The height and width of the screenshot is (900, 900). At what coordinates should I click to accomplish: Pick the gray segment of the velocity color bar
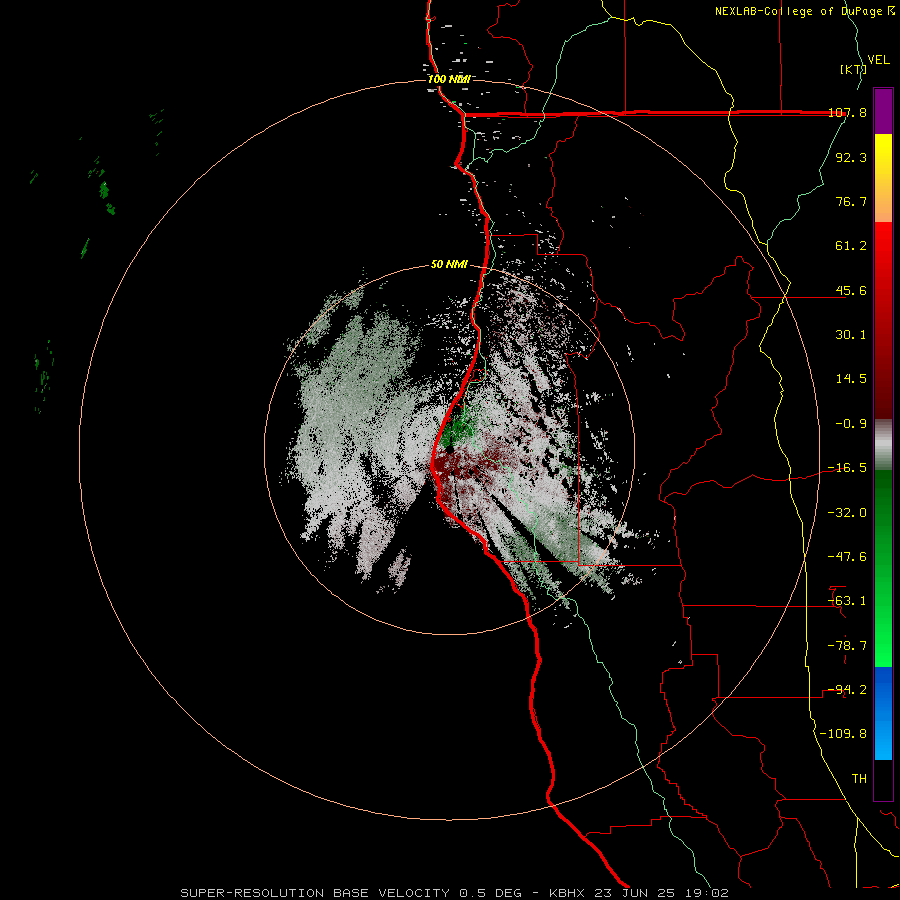tap(883, 444)
